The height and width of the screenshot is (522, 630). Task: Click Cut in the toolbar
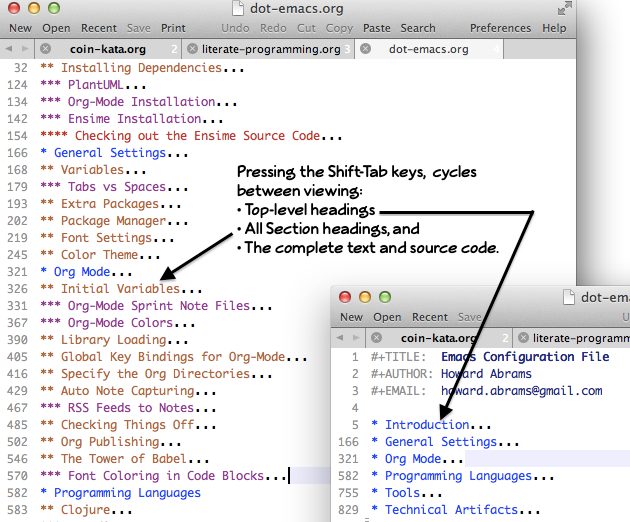pos(306,28)
